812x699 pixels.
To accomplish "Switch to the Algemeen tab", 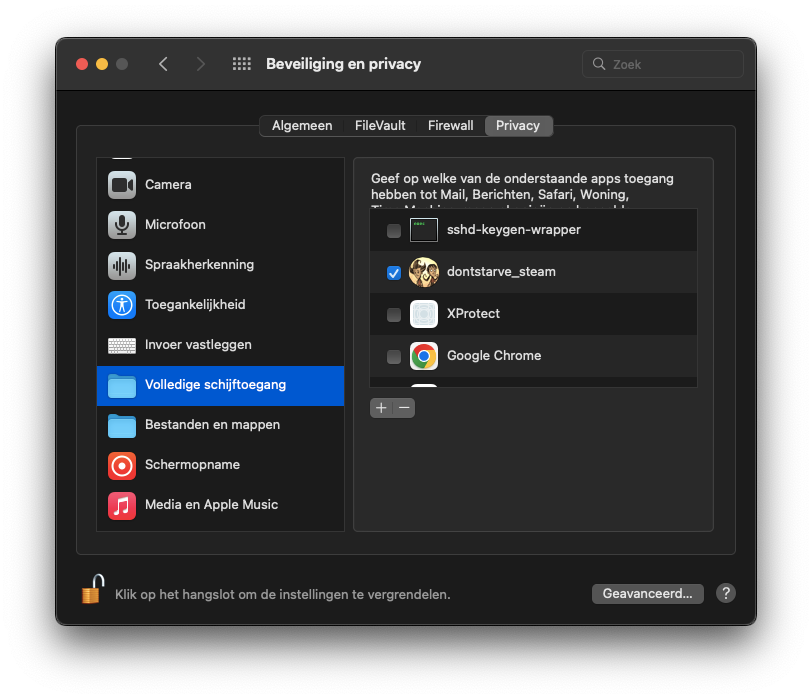I will [302, 126].
